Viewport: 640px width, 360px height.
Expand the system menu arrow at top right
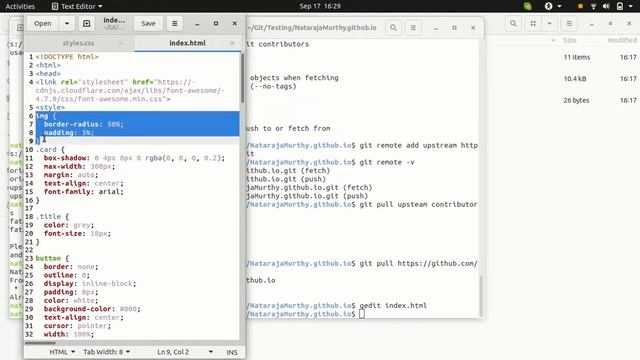pyautogui.click(x=632, y=6)
